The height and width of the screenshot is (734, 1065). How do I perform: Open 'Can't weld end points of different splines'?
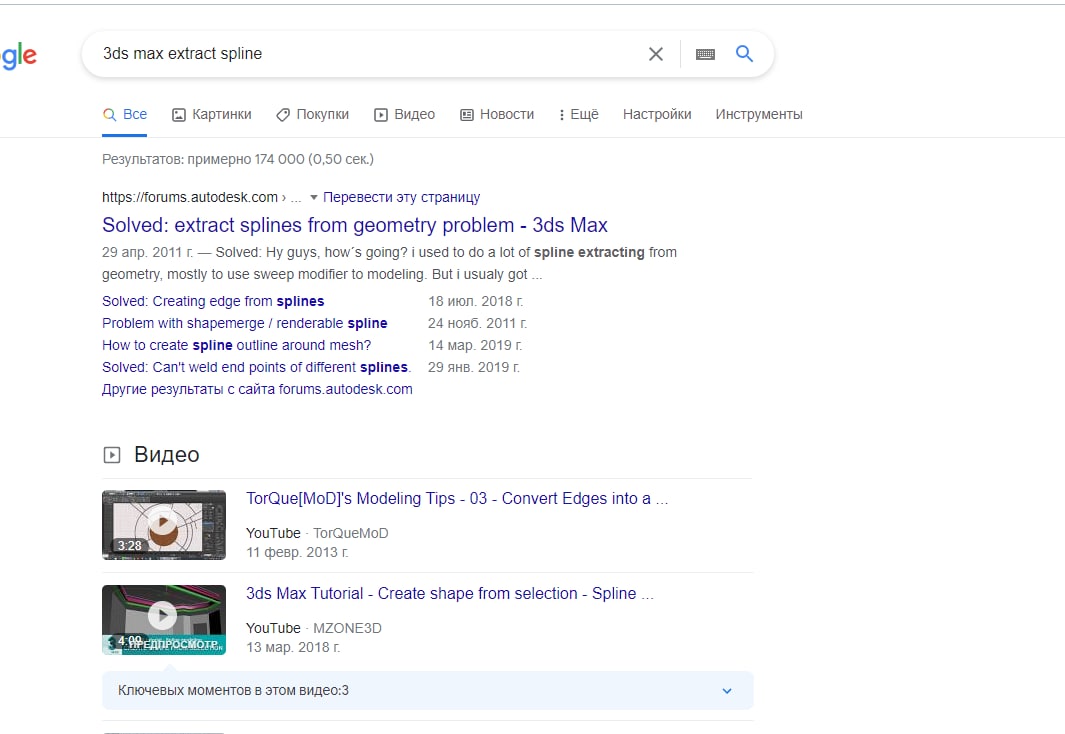coord(256,367)
